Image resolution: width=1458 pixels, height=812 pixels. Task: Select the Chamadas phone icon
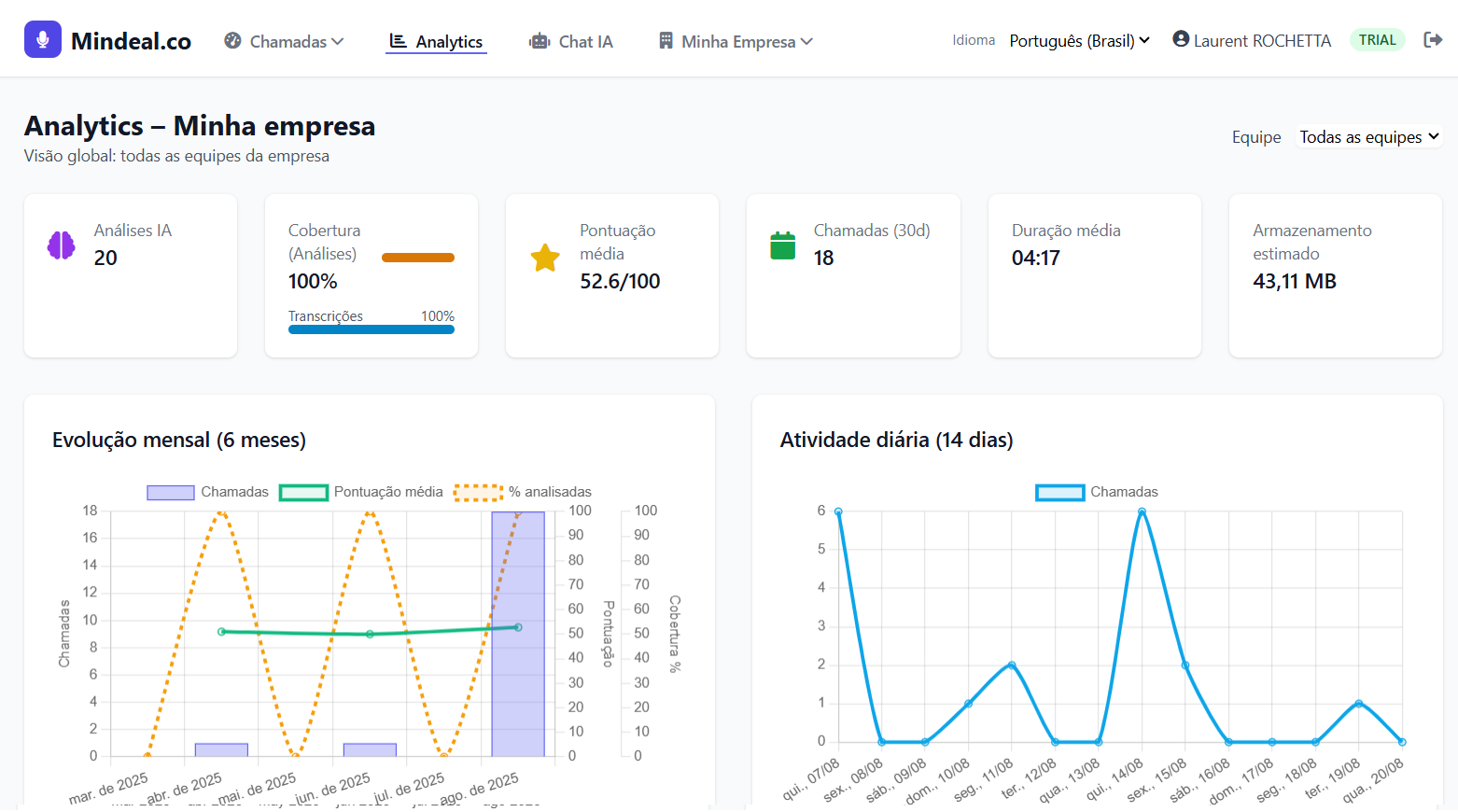[231, 41]
